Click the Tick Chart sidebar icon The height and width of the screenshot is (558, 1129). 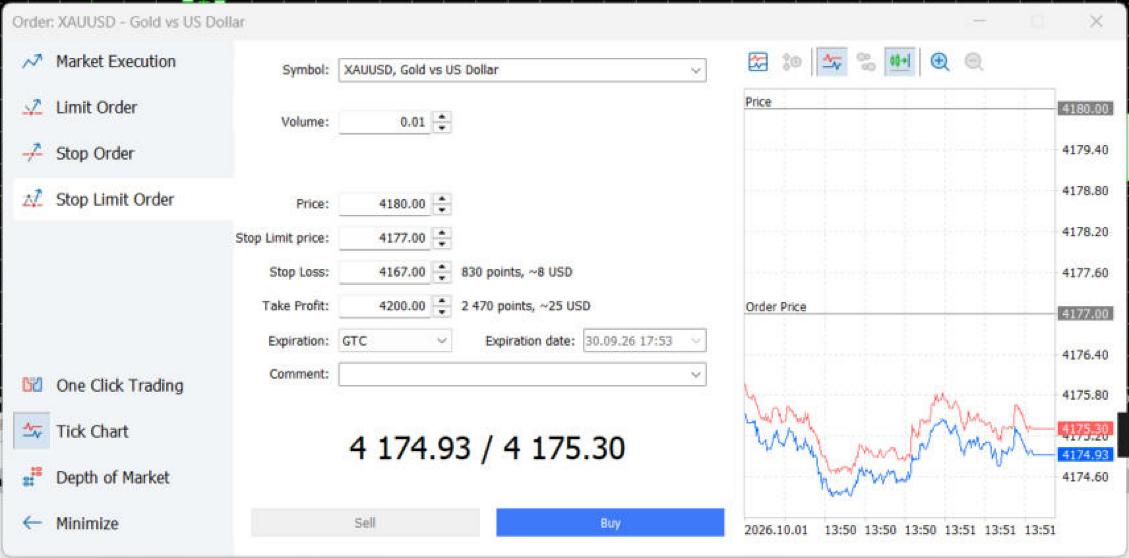pos(32,431)
